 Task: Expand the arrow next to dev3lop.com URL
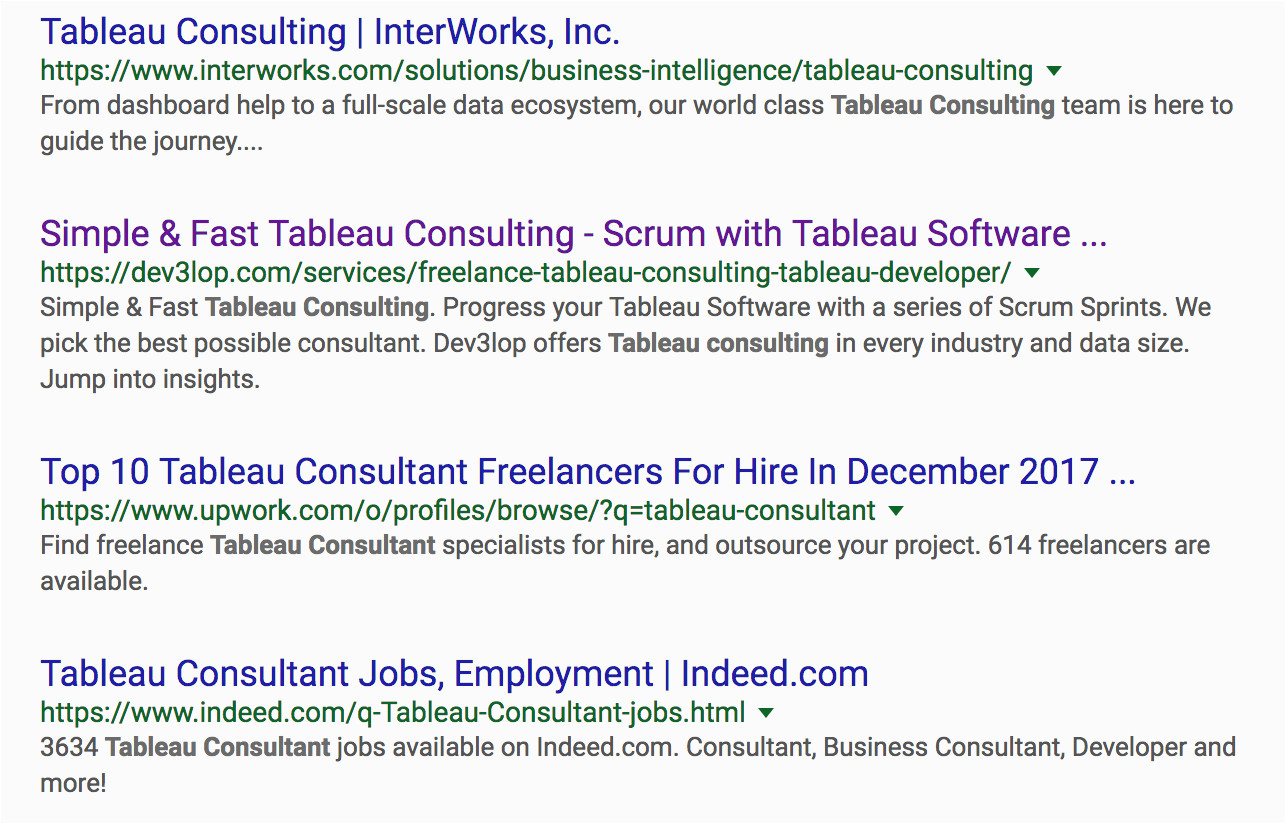pyautogui.click(x=1032, y=272)
